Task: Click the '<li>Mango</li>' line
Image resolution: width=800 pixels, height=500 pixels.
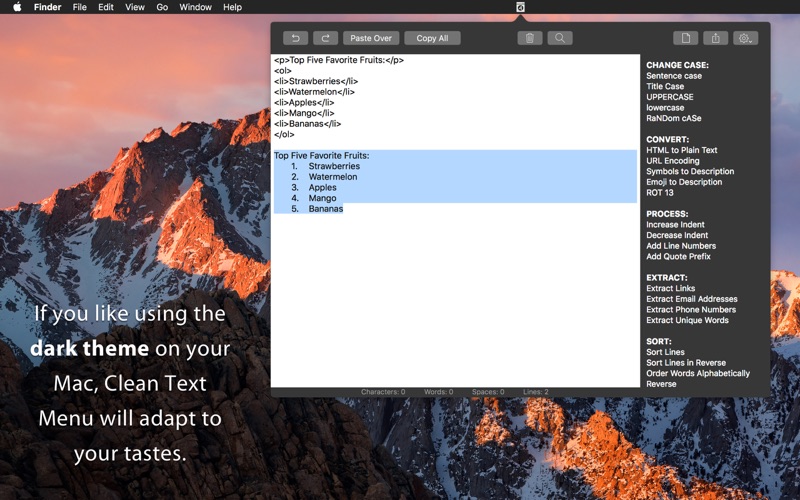Action: 304,113
